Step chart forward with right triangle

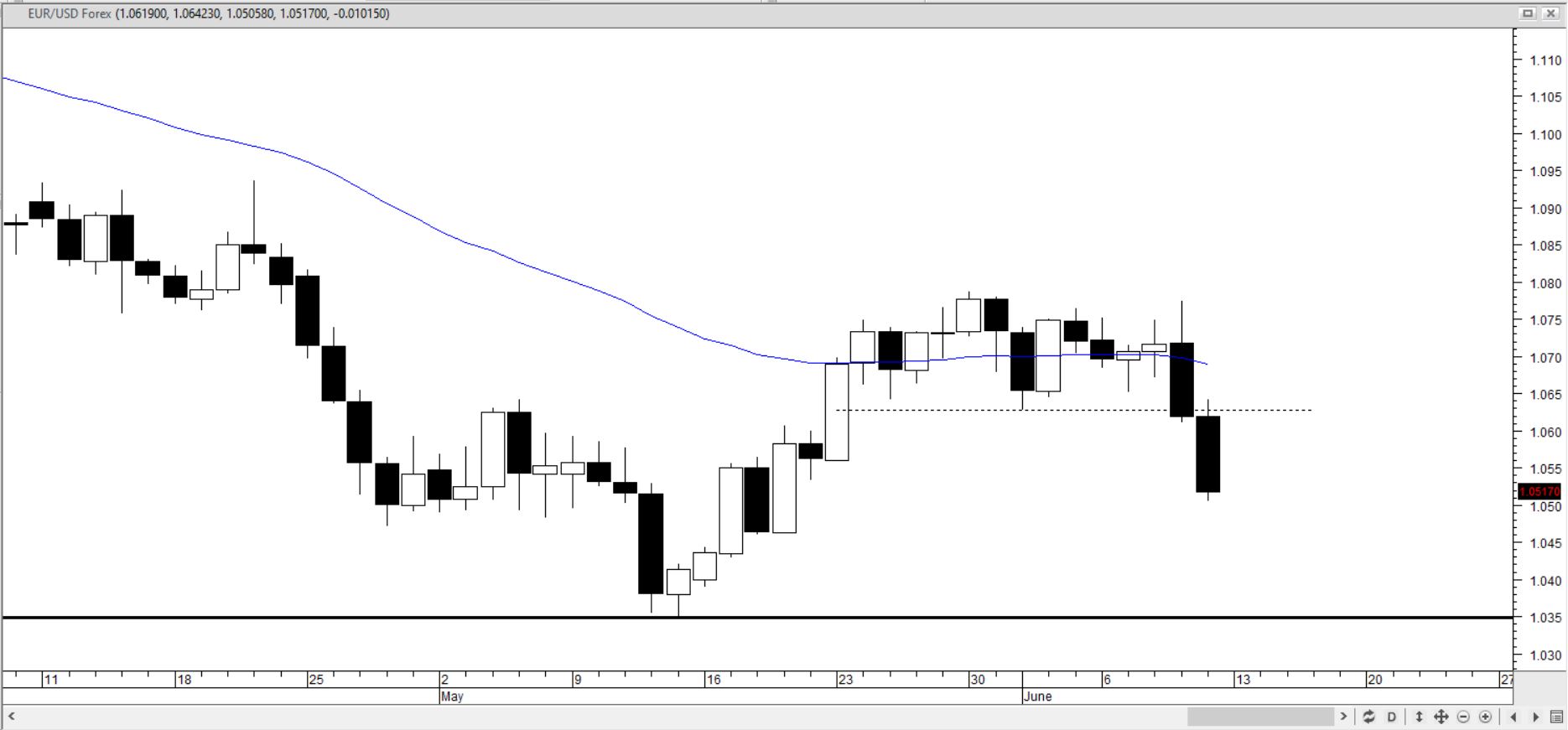point(1535,717)
